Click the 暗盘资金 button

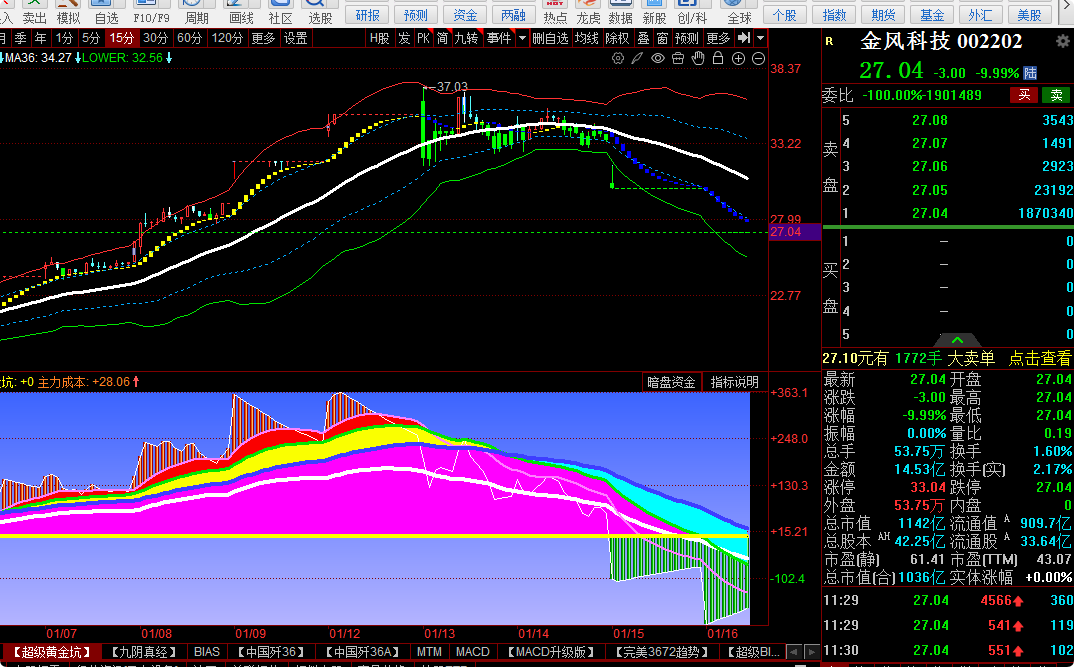[x=671, y=382]
